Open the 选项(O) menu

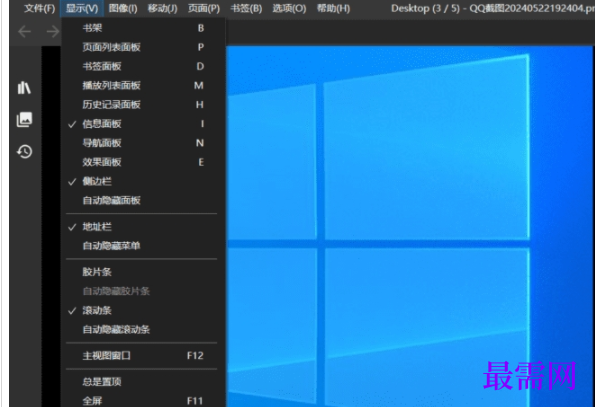point(289,8)
